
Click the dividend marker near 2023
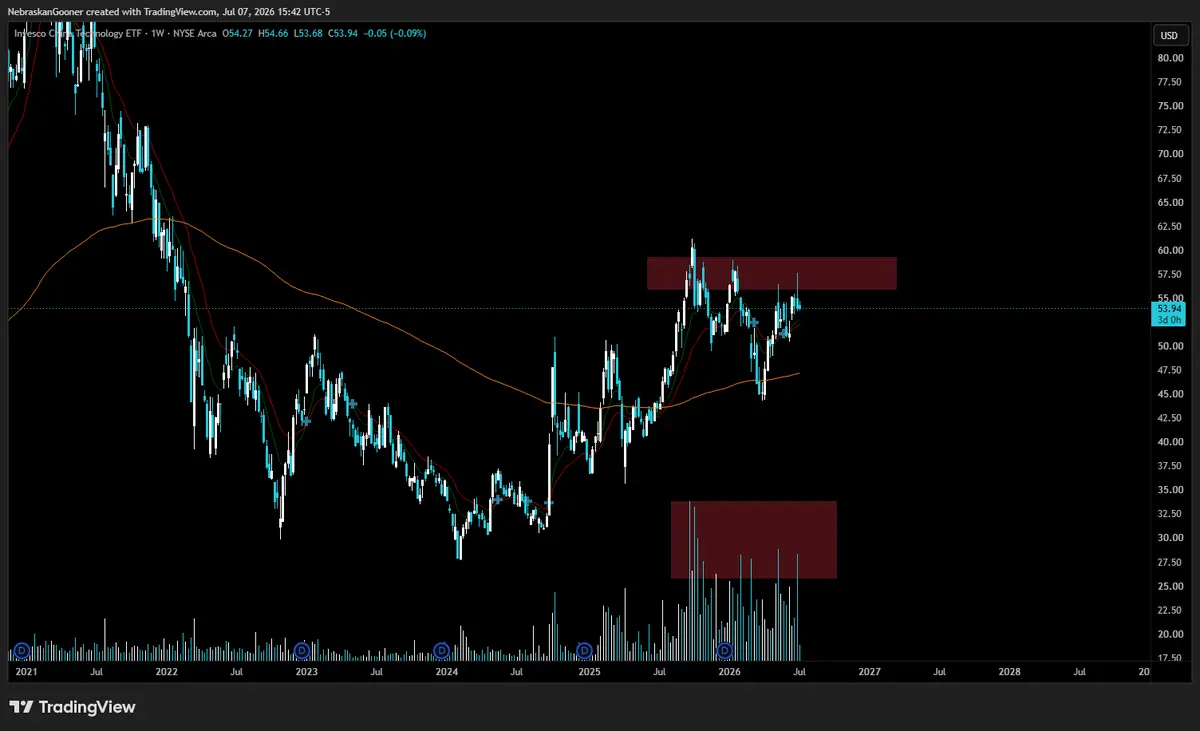(302, 651)
